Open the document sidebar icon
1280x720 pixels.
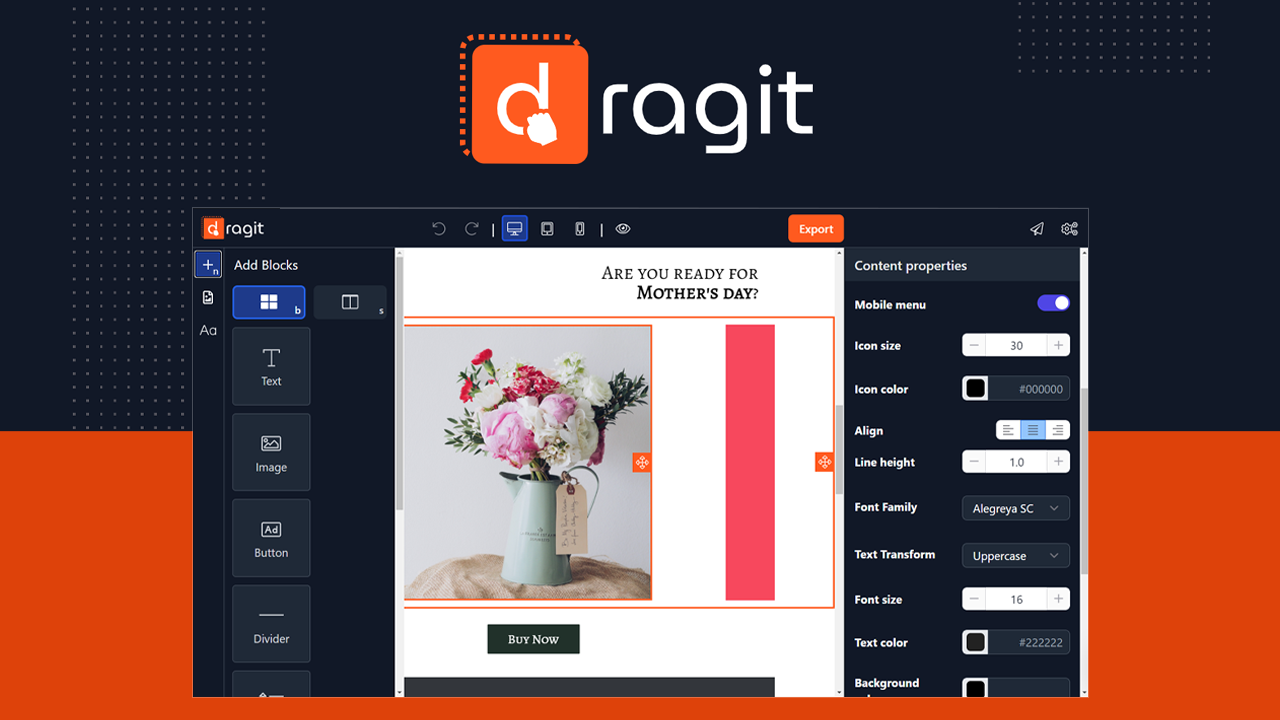208,297
